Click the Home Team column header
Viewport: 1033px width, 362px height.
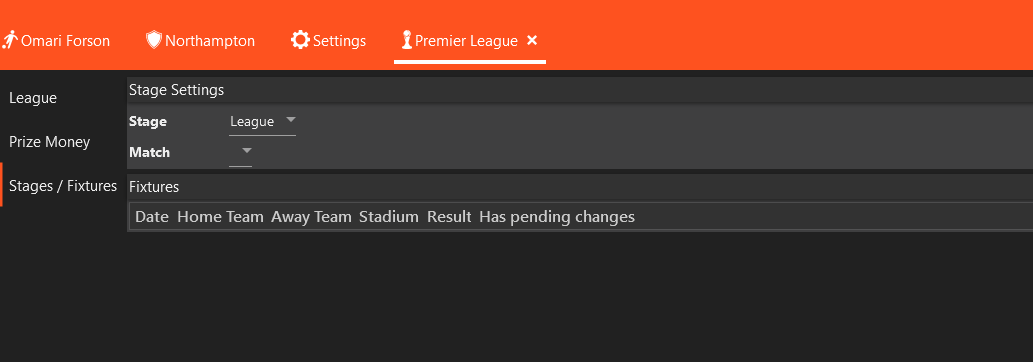tap(221, 216)
